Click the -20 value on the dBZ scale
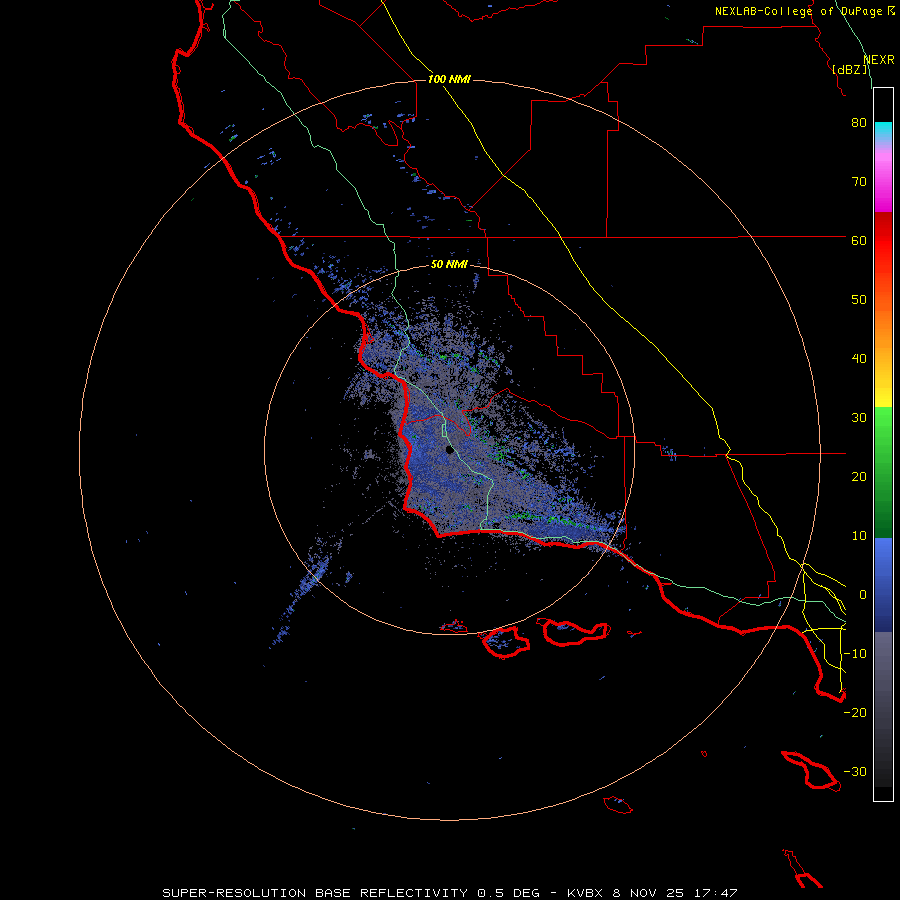 [x=855, y=712]
